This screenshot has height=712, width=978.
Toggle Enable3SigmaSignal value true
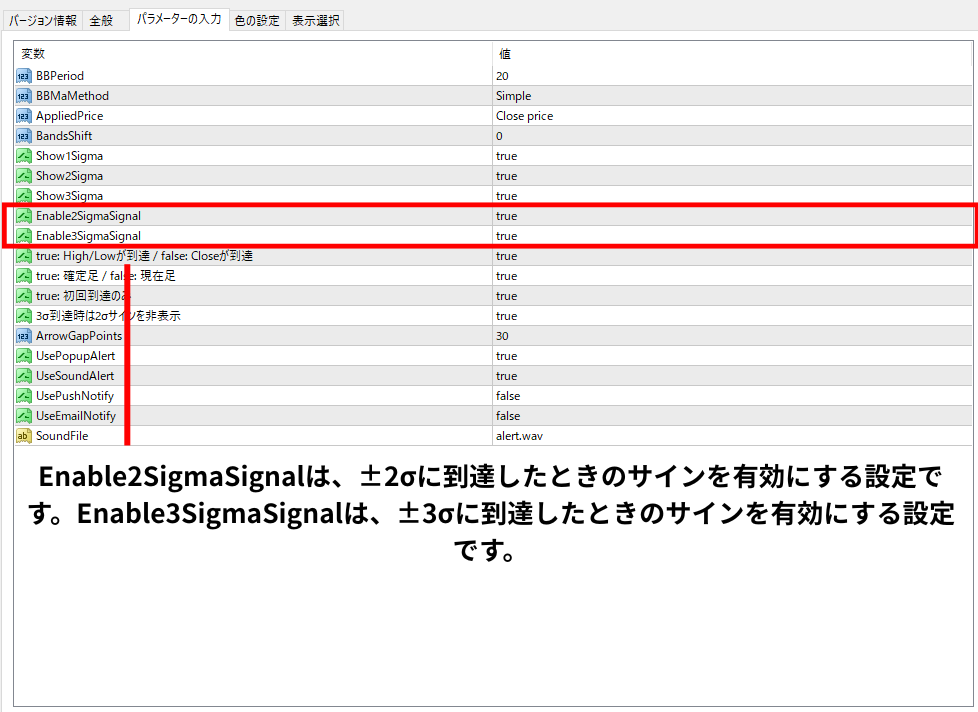pyautogui.click(x=506, y=236)
